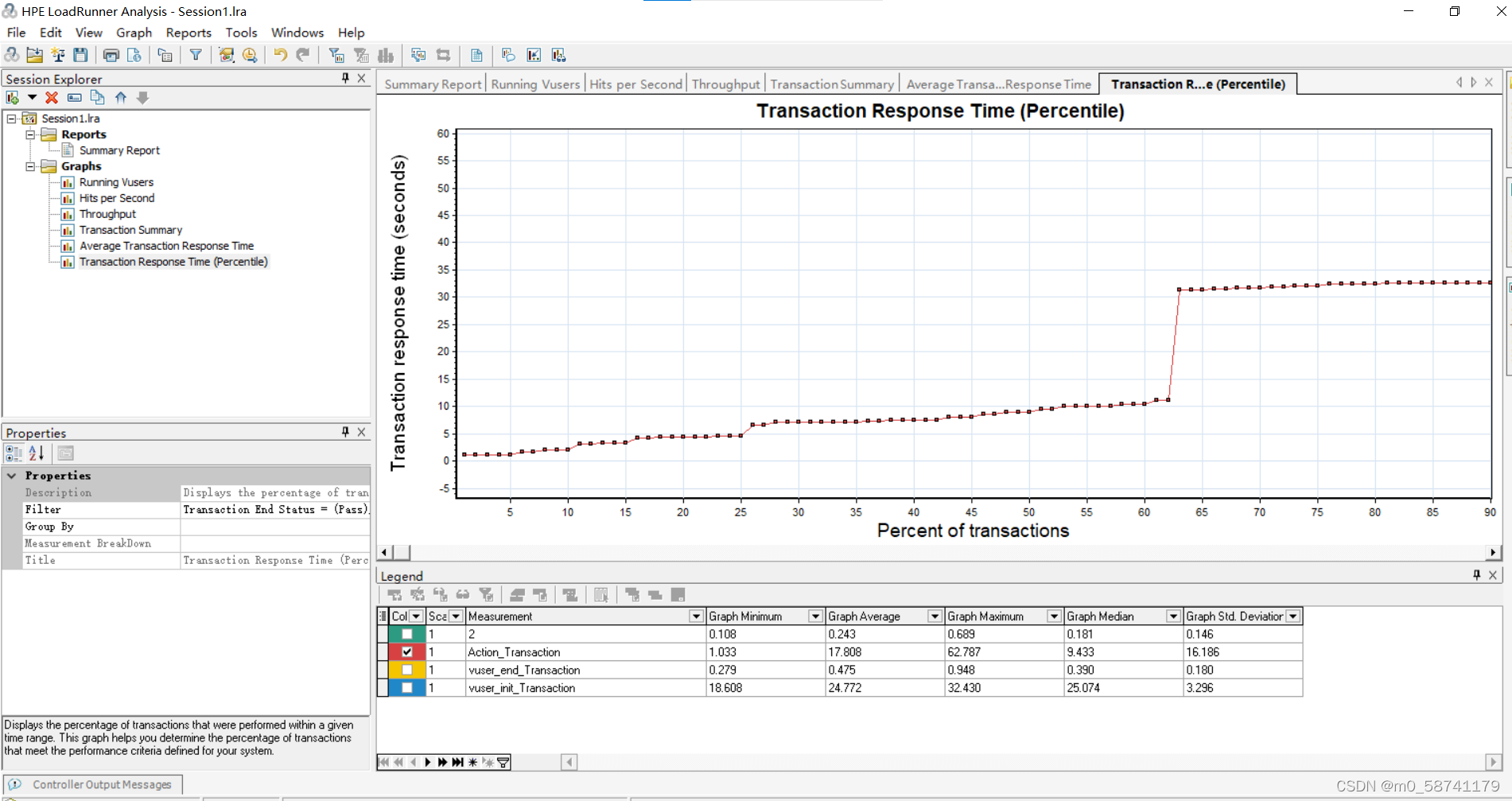Toggle the Session Explorer pin
Image resolution: width=1512 pixels, height=801 pixels.
click(x=345, y=78)
